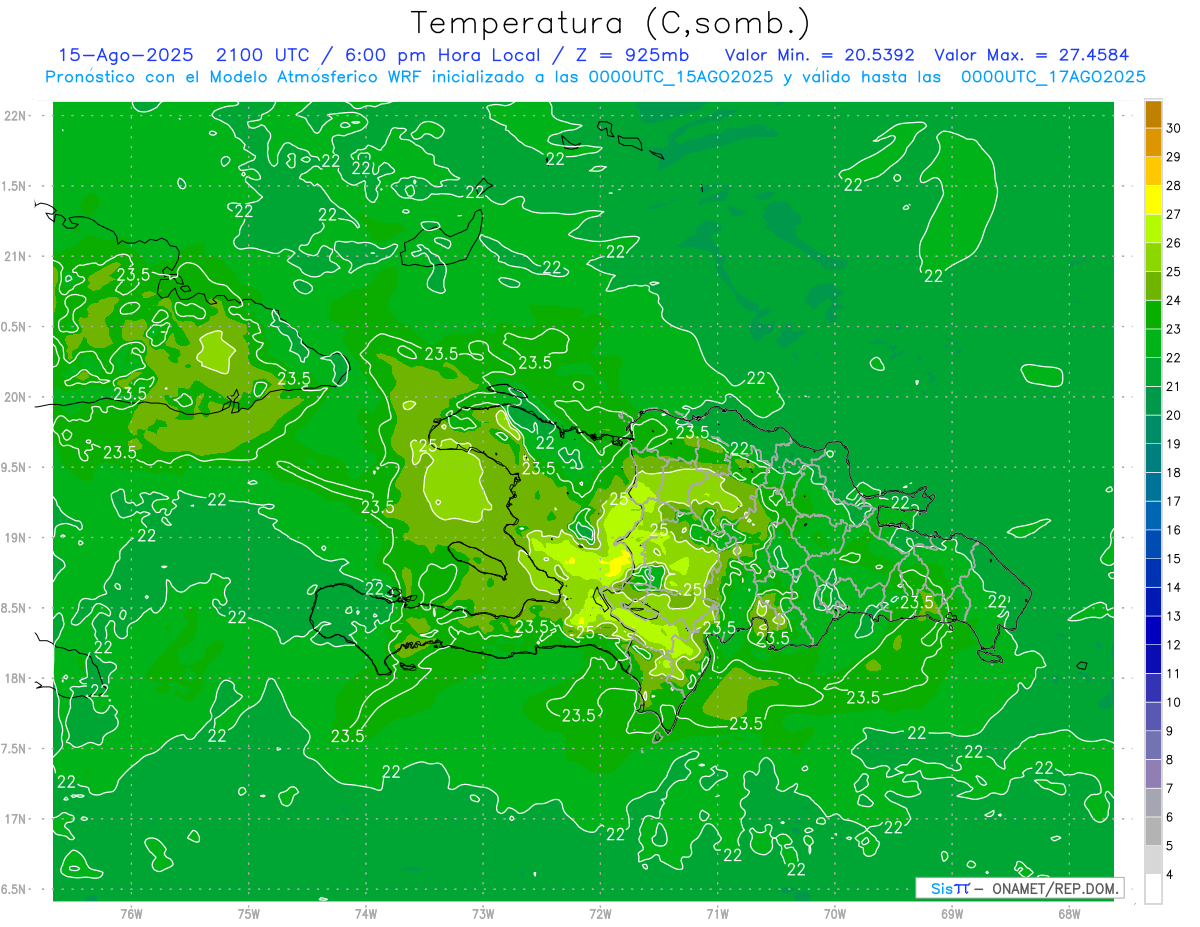Click the 19N latitude axis label
1200x927 pixels.
pyautogui.click(x=17, y=538)
